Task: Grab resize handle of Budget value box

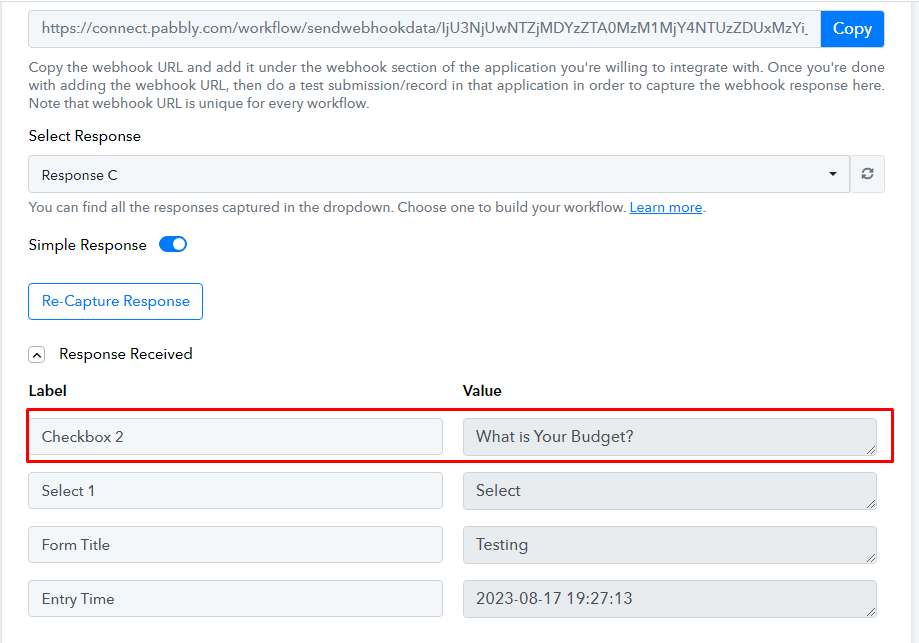Action: (871, 450)
